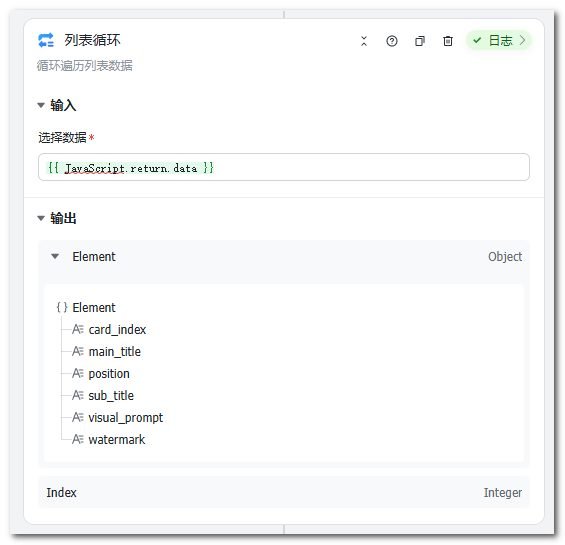The image size is (565, 545).
Task: Duplicate the node with the copy icon
Action: click(420, 41)
